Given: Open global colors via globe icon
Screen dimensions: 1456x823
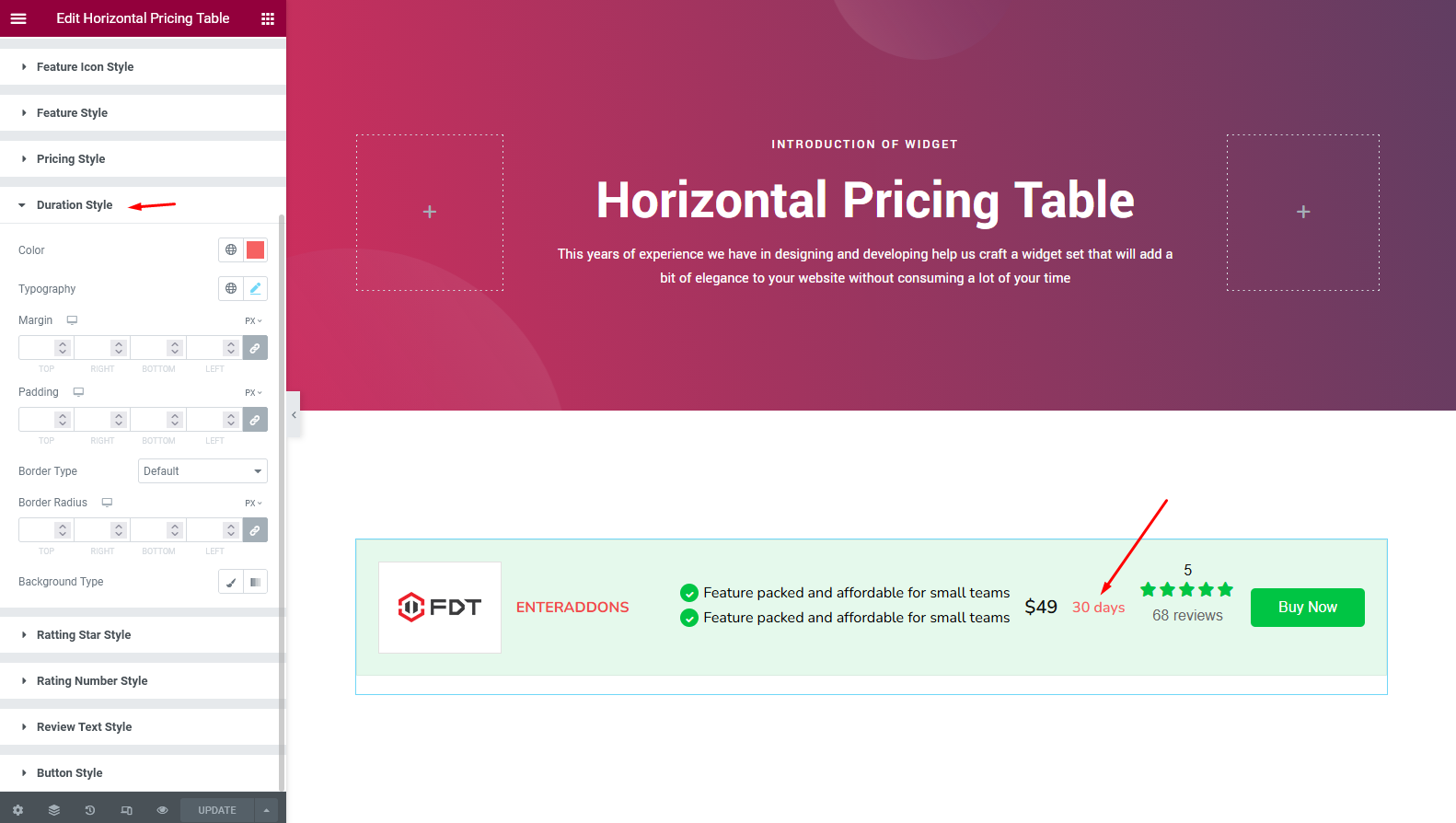Looking at the screenshot, I should coord(230,249).
